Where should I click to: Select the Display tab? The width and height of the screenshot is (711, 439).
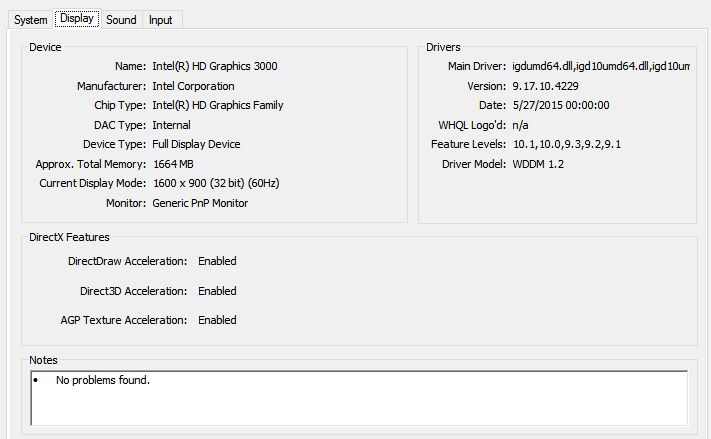click(76, 19)
